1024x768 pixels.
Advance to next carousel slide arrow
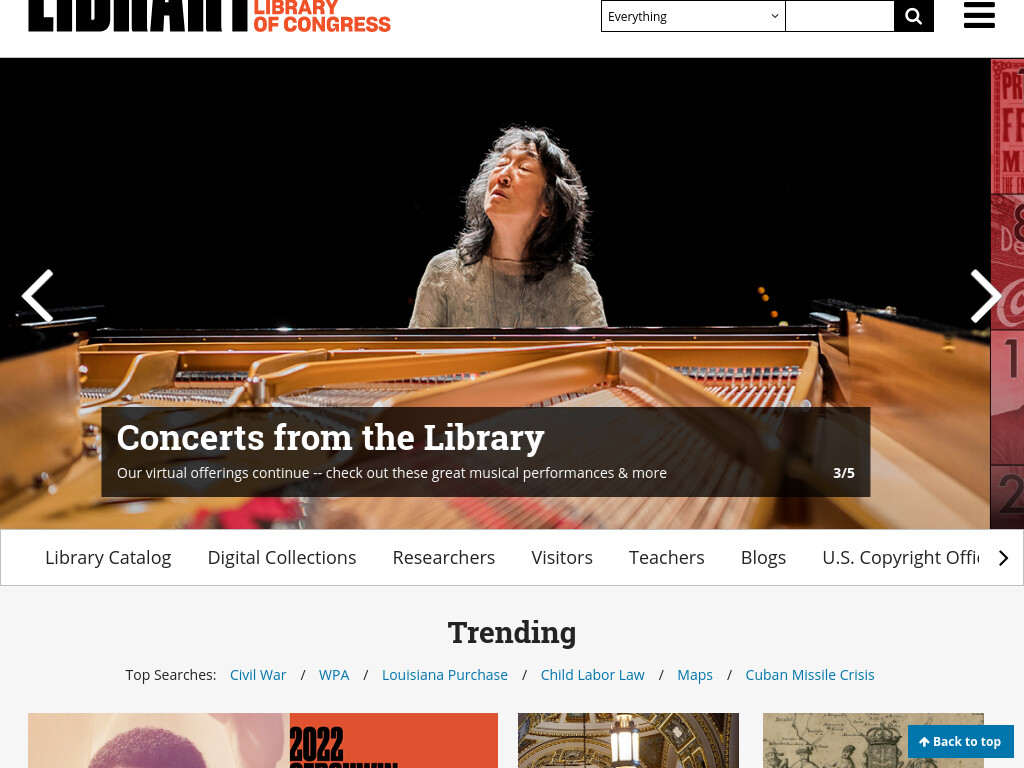coord(985,296)
